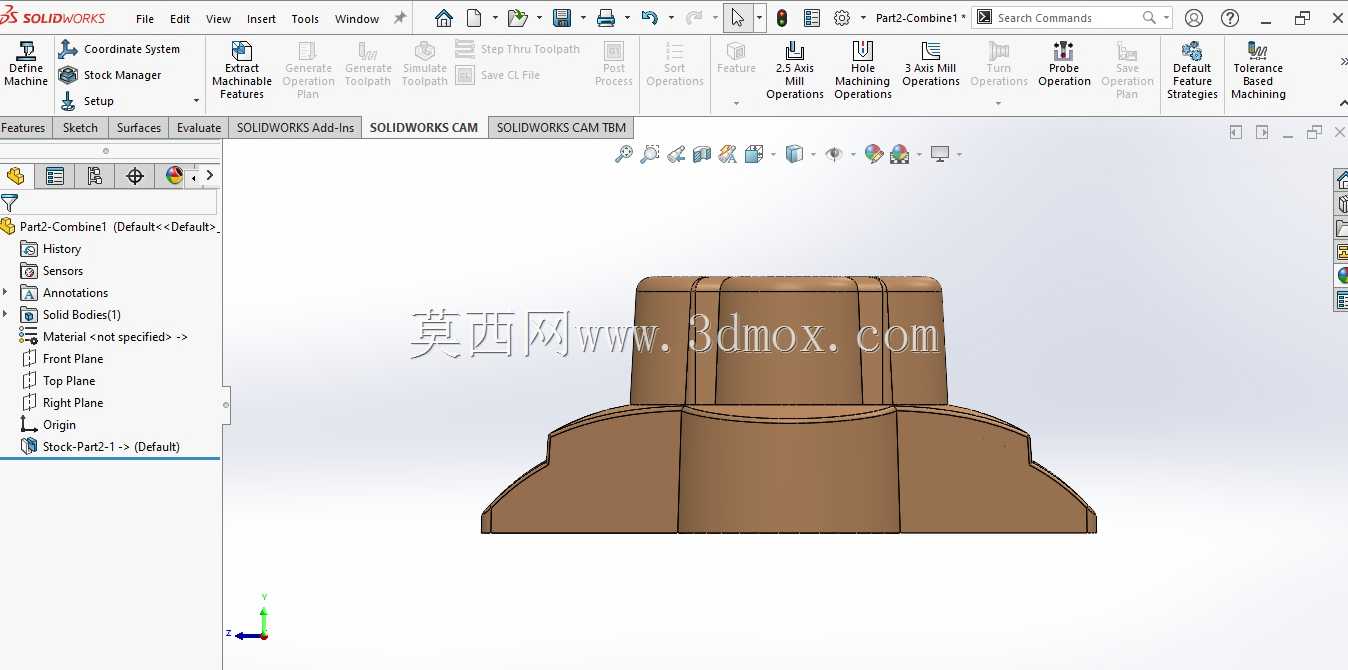The height and width of the screenshot is (670, 1348).
Task: Click Search Commands input field
Action: (1067, 18)
